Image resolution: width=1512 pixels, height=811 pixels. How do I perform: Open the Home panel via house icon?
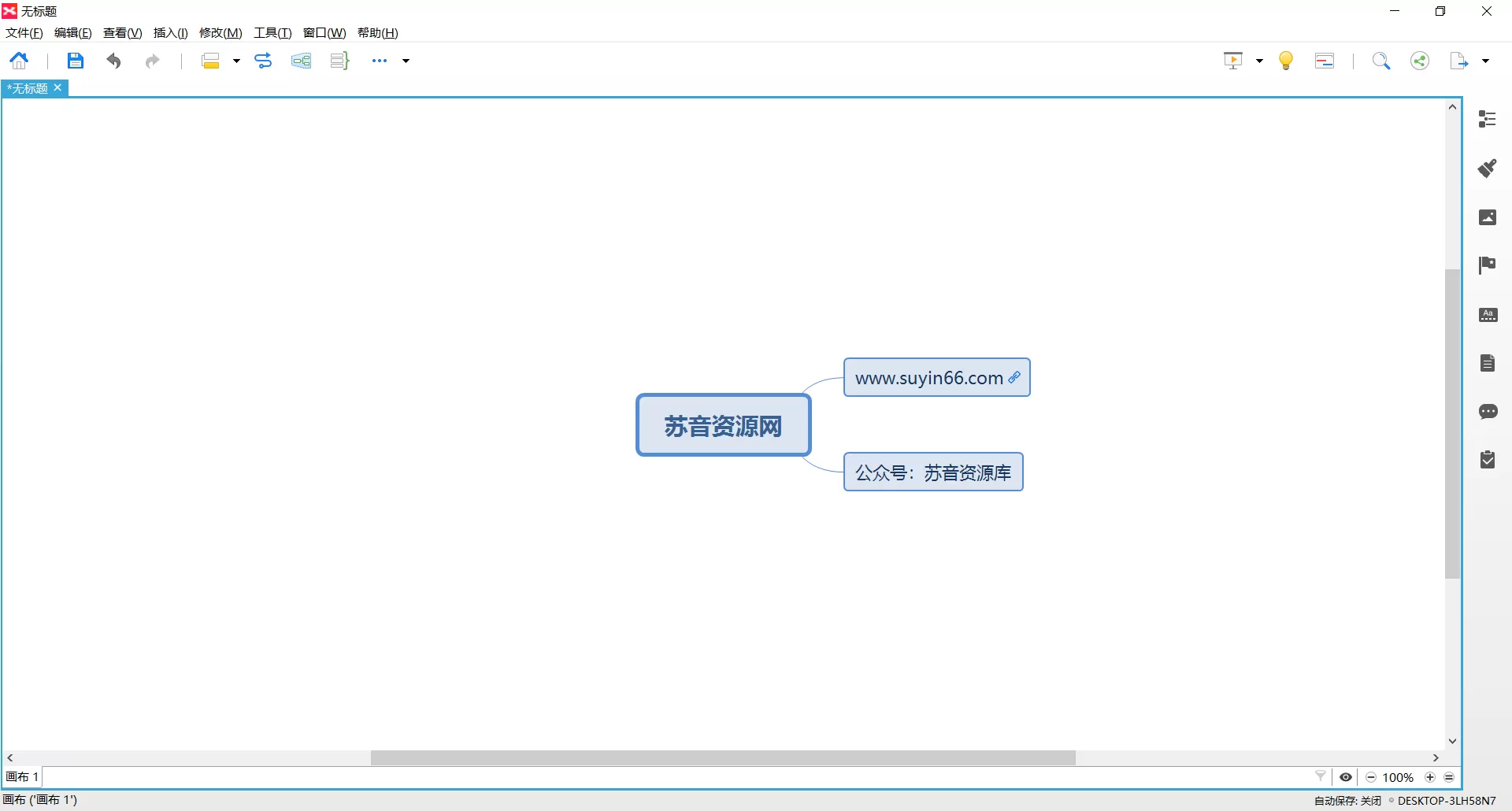pyautogui.click(x=19, y=60)
